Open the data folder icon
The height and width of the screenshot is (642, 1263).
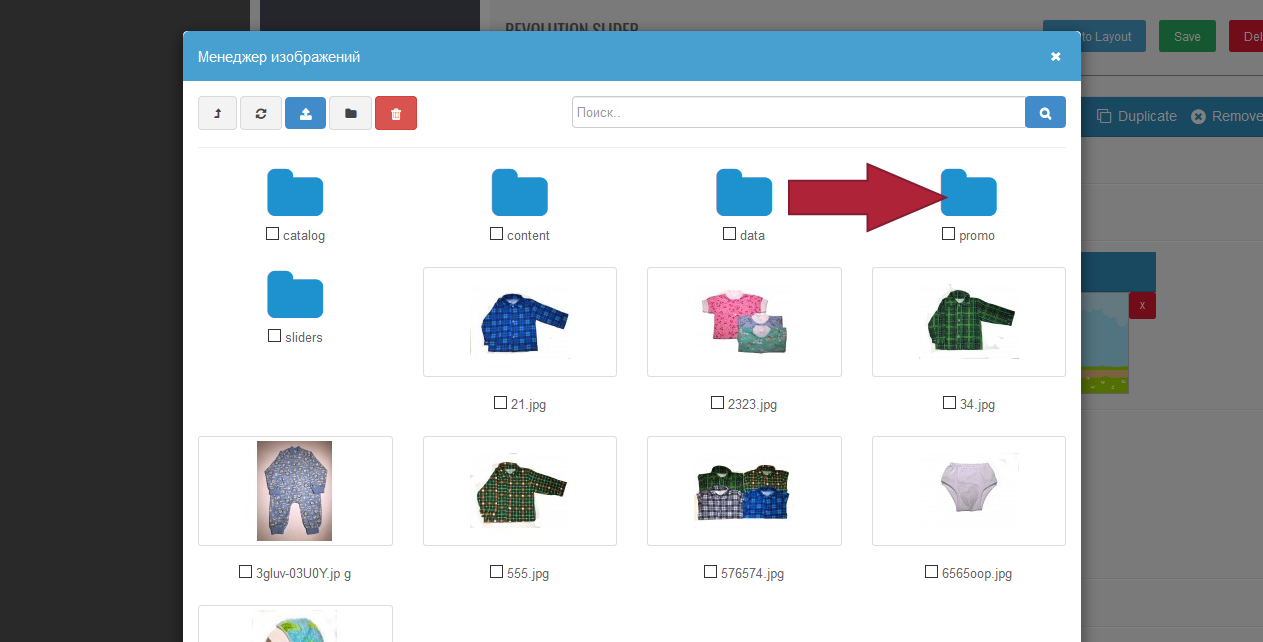tap(744, 192)
